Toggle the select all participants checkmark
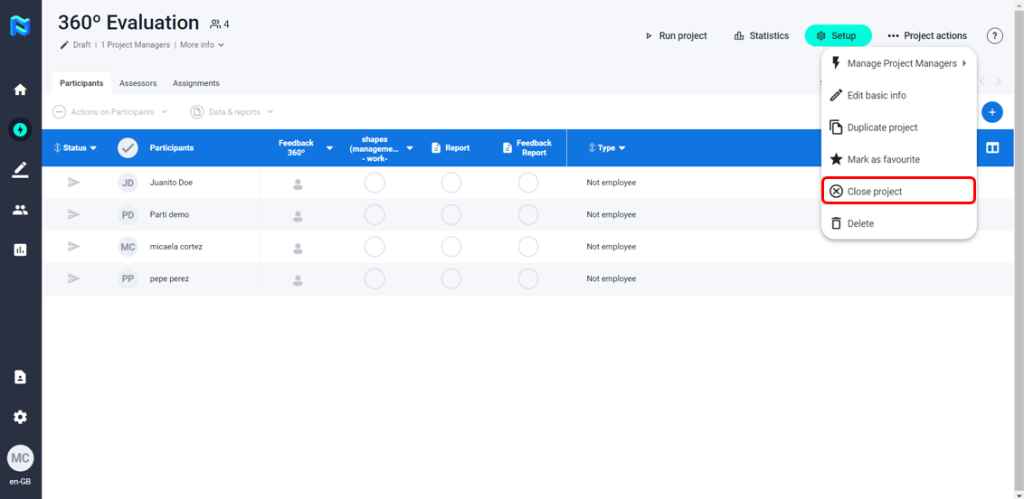Viewport: 1024px width, 499px height. coord(127,148)
